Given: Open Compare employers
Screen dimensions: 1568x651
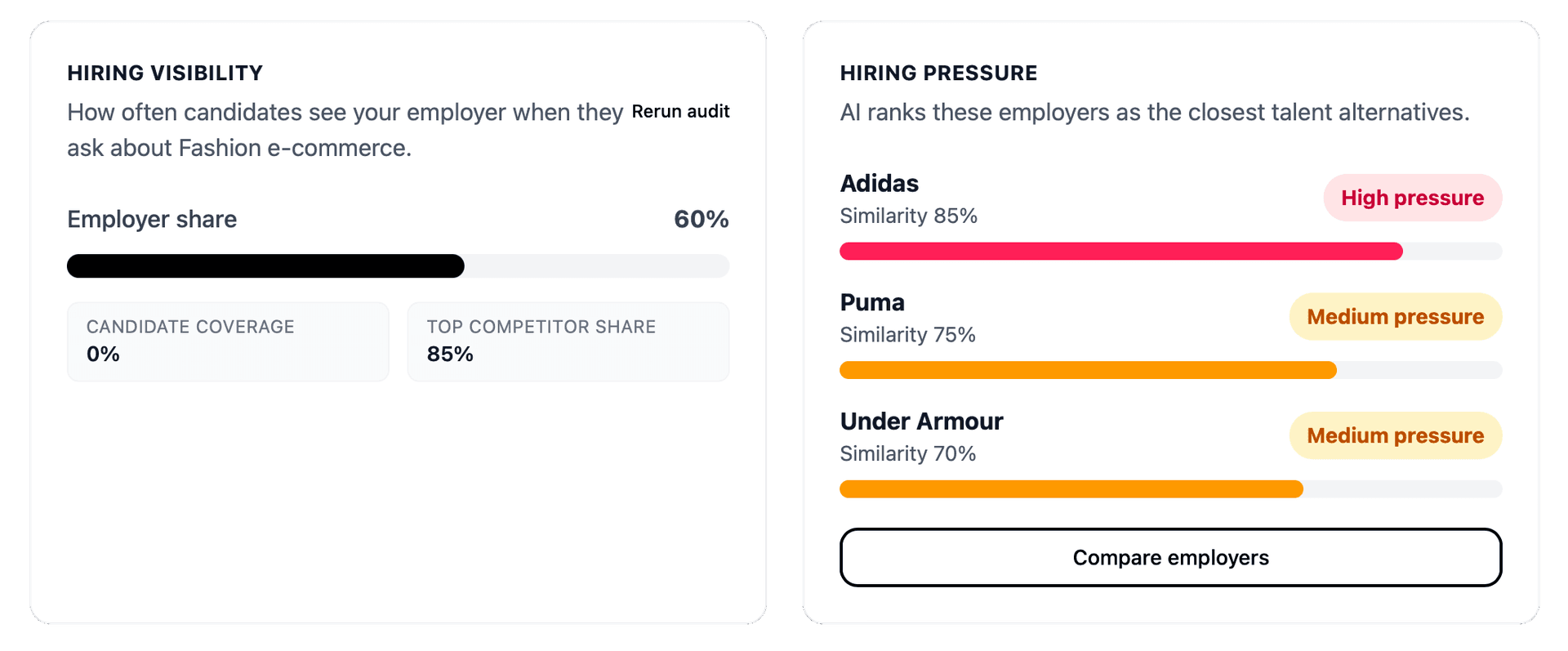Looking at the screenshot, I should (1170, 558).
